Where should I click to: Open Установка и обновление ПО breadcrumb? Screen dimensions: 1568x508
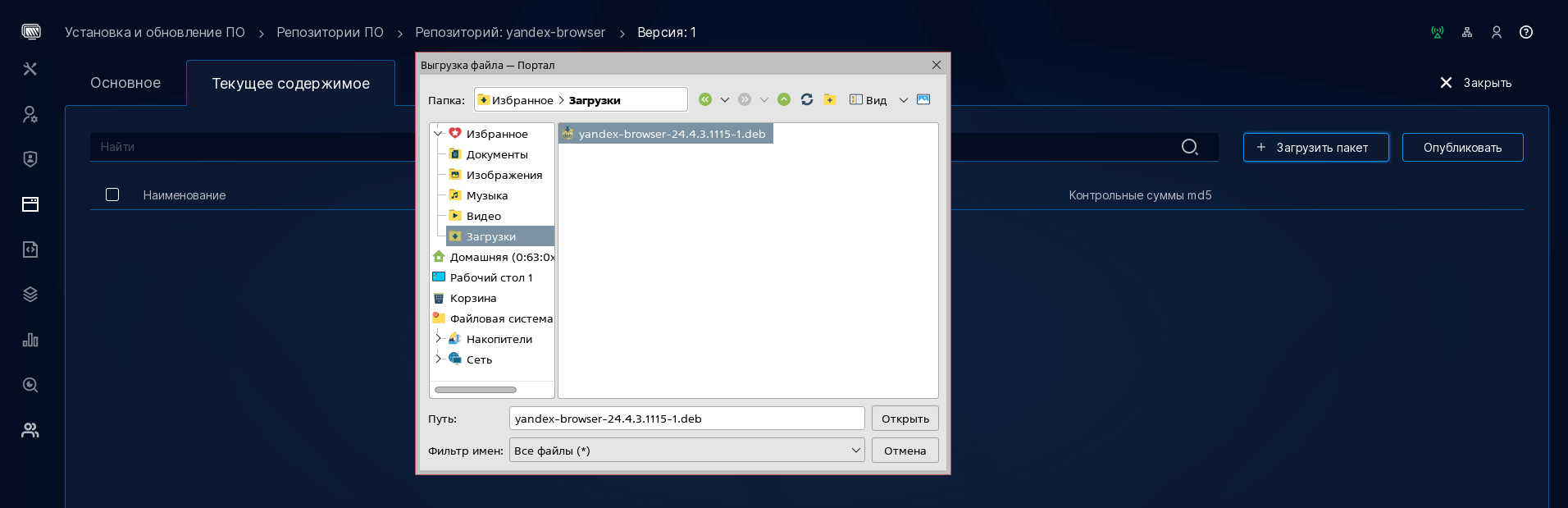pos(155,32)
